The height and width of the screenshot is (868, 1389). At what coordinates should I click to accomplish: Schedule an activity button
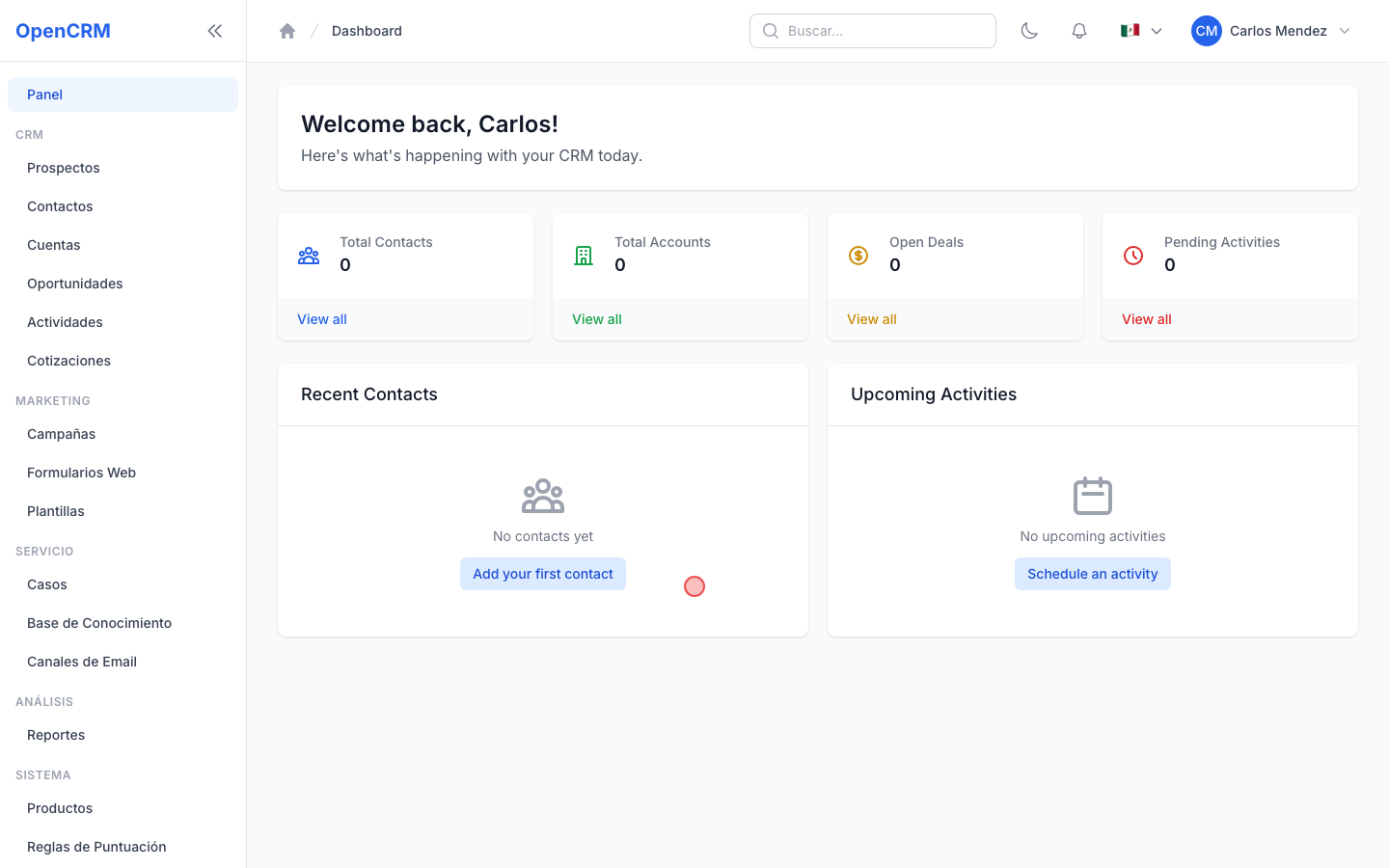[1093, 574]
